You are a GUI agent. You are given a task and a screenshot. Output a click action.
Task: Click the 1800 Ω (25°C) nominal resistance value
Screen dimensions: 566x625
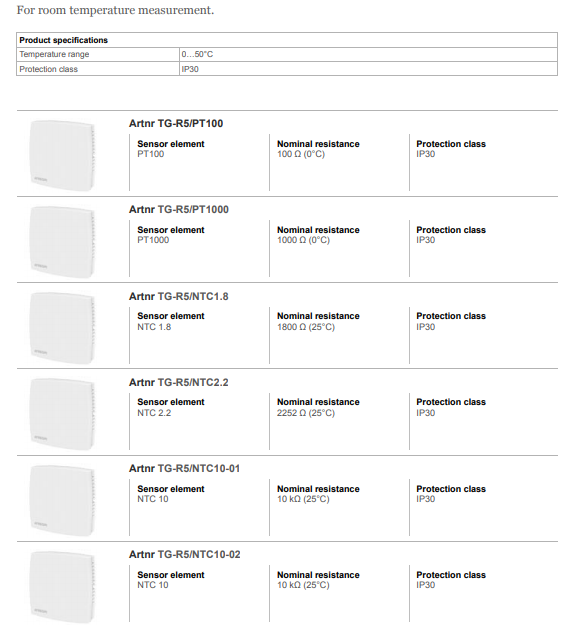point(306,327)
